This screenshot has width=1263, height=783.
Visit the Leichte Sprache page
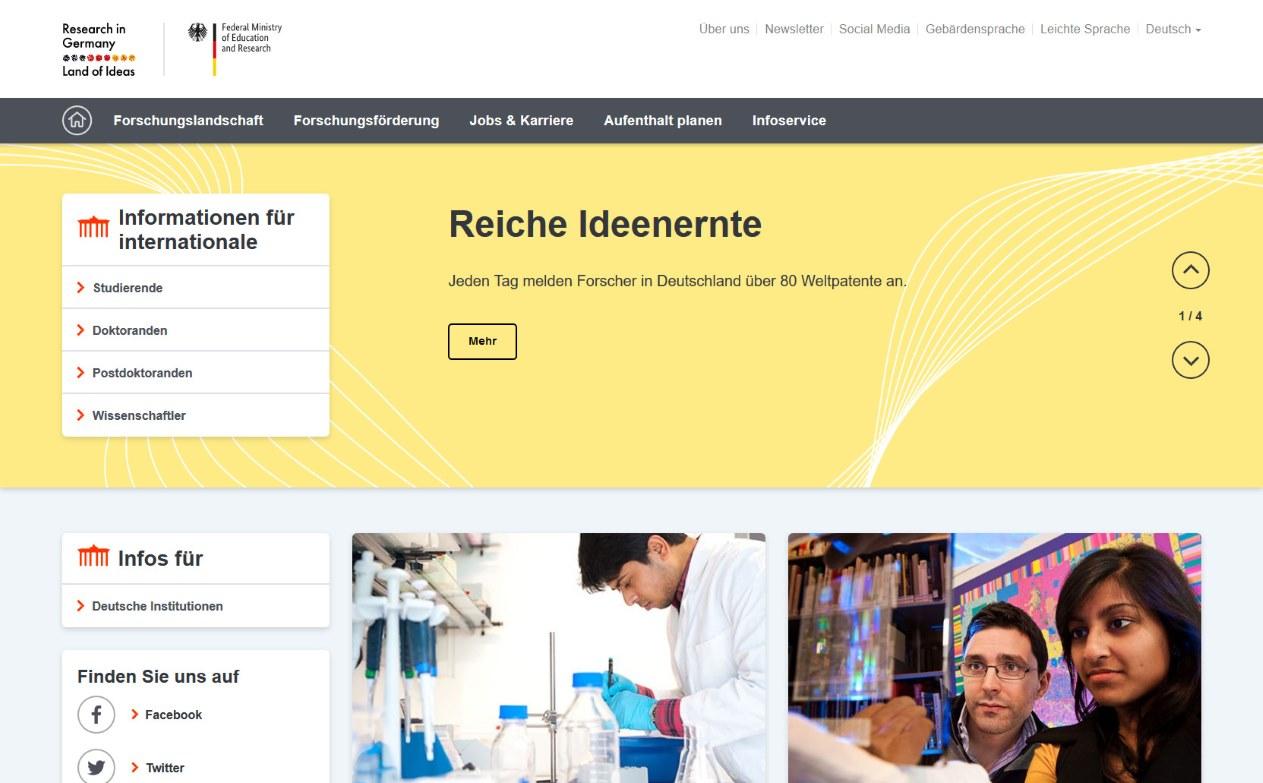(1085, 29)
